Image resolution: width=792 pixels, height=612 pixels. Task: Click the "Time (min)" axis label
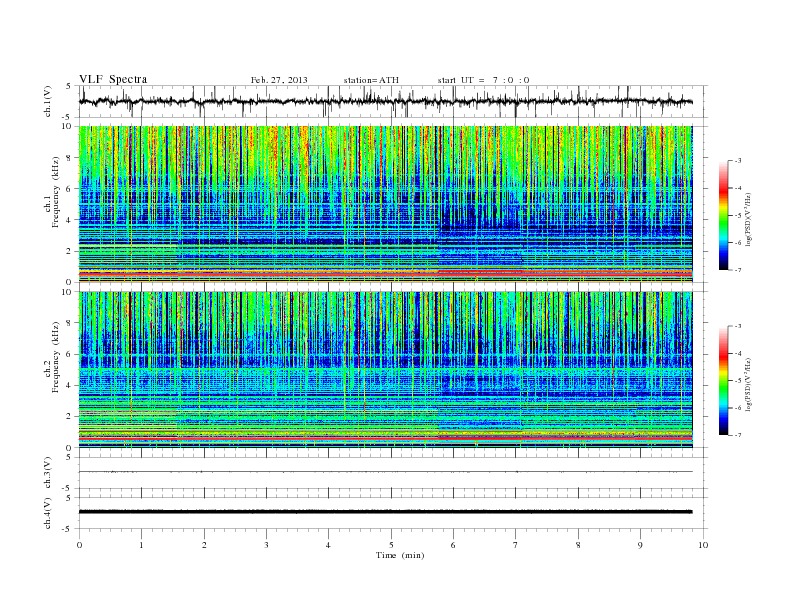pos(400,555)
